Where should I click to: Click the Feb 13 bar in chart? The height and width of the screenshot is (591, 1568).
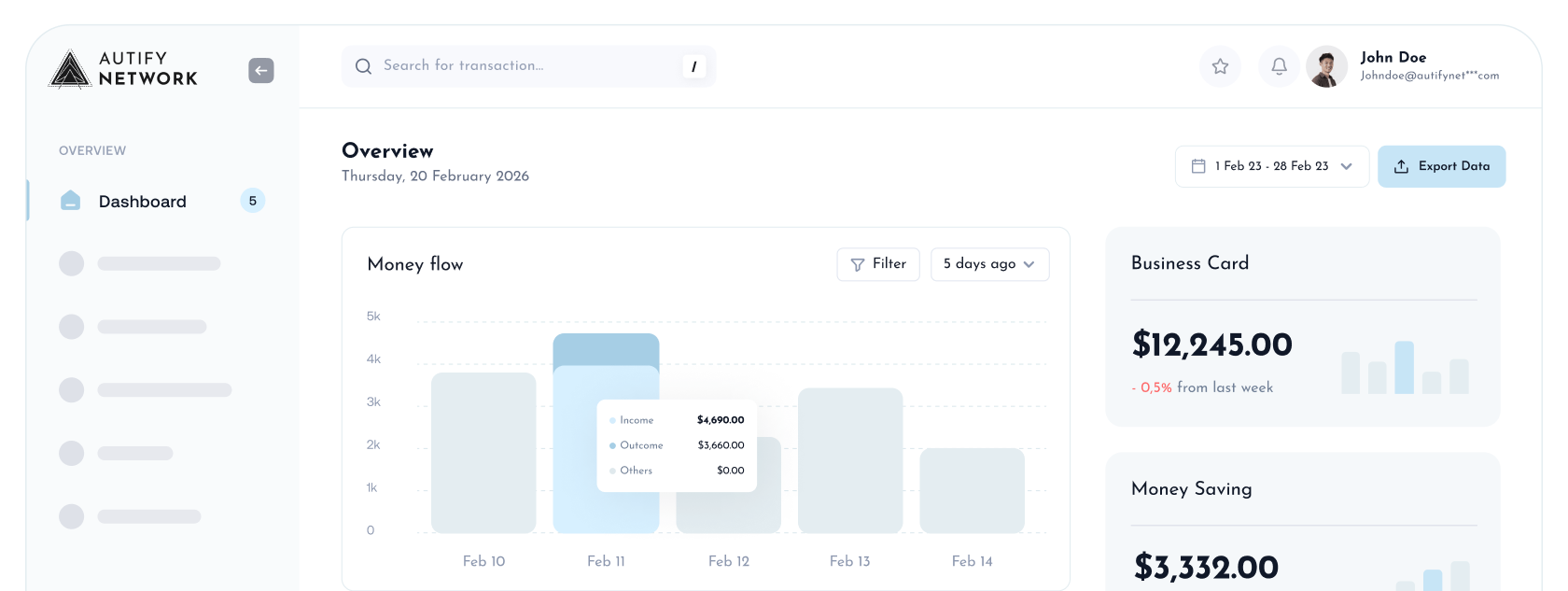pyautogui.click(x=850, y=460)
